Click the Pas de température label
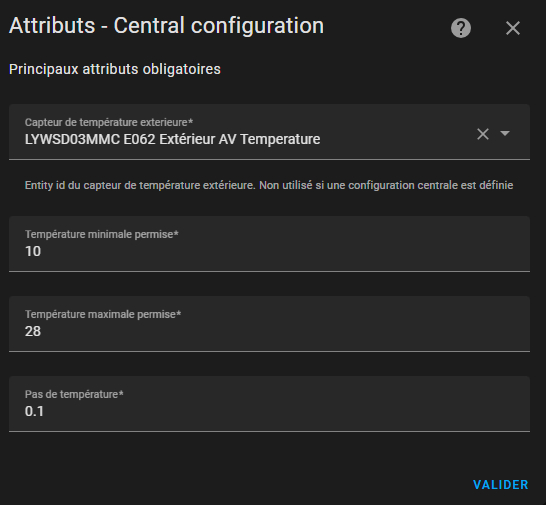The image size is (546, 505). click(x=74, y=394)
